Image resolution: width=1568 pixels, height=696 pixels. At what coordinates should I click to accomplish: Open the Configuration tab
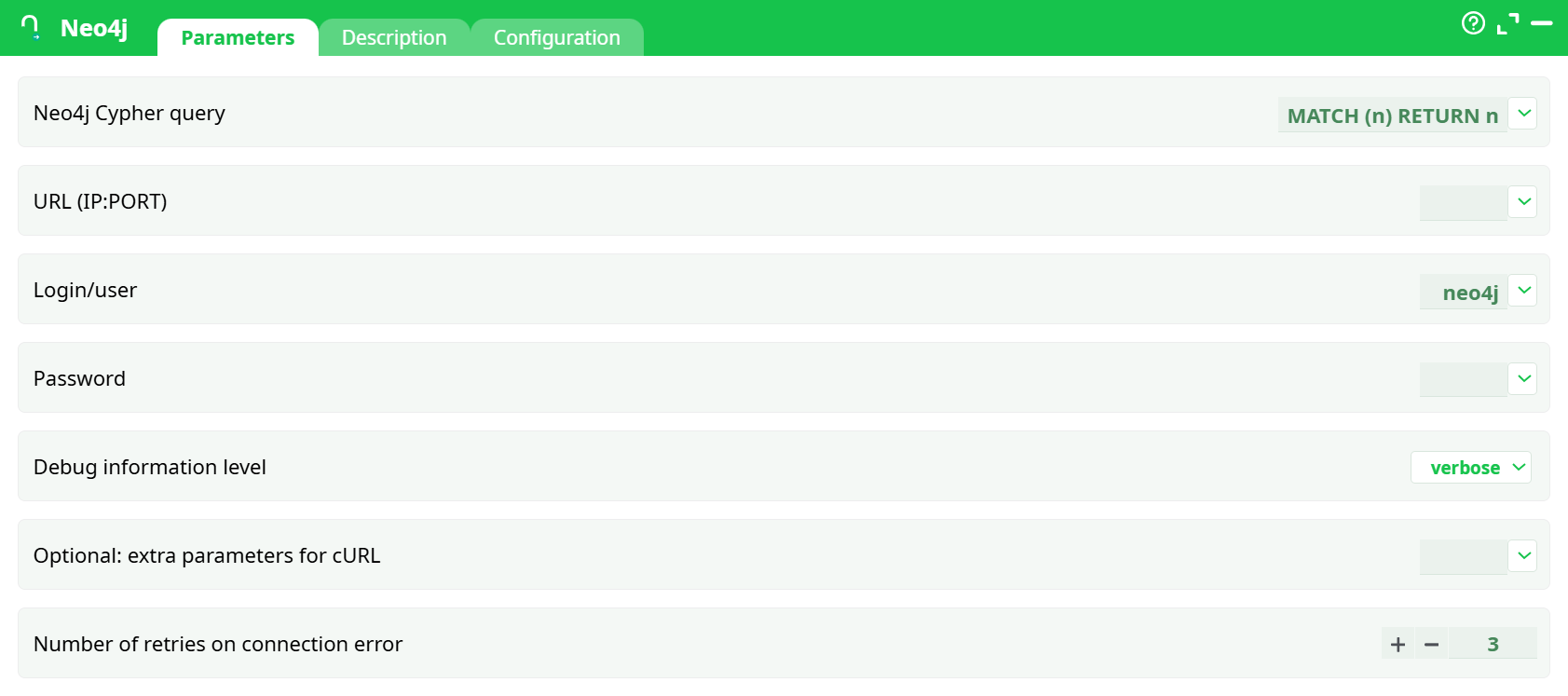(556, 37)
